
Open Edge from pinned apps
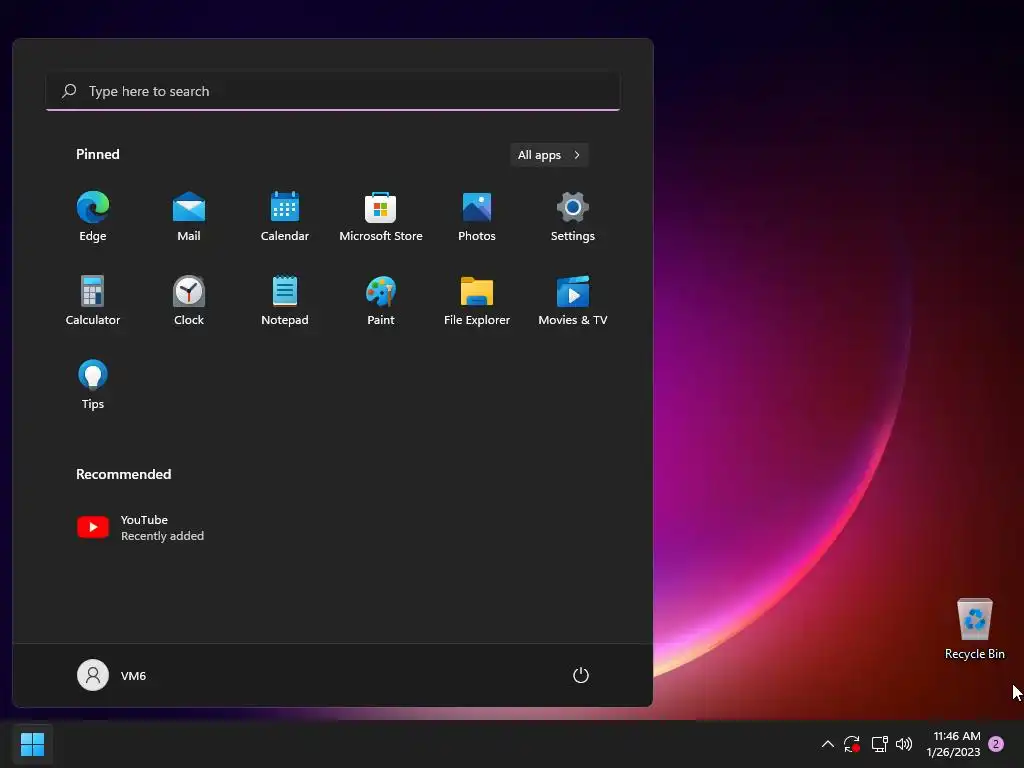[93, 217]
